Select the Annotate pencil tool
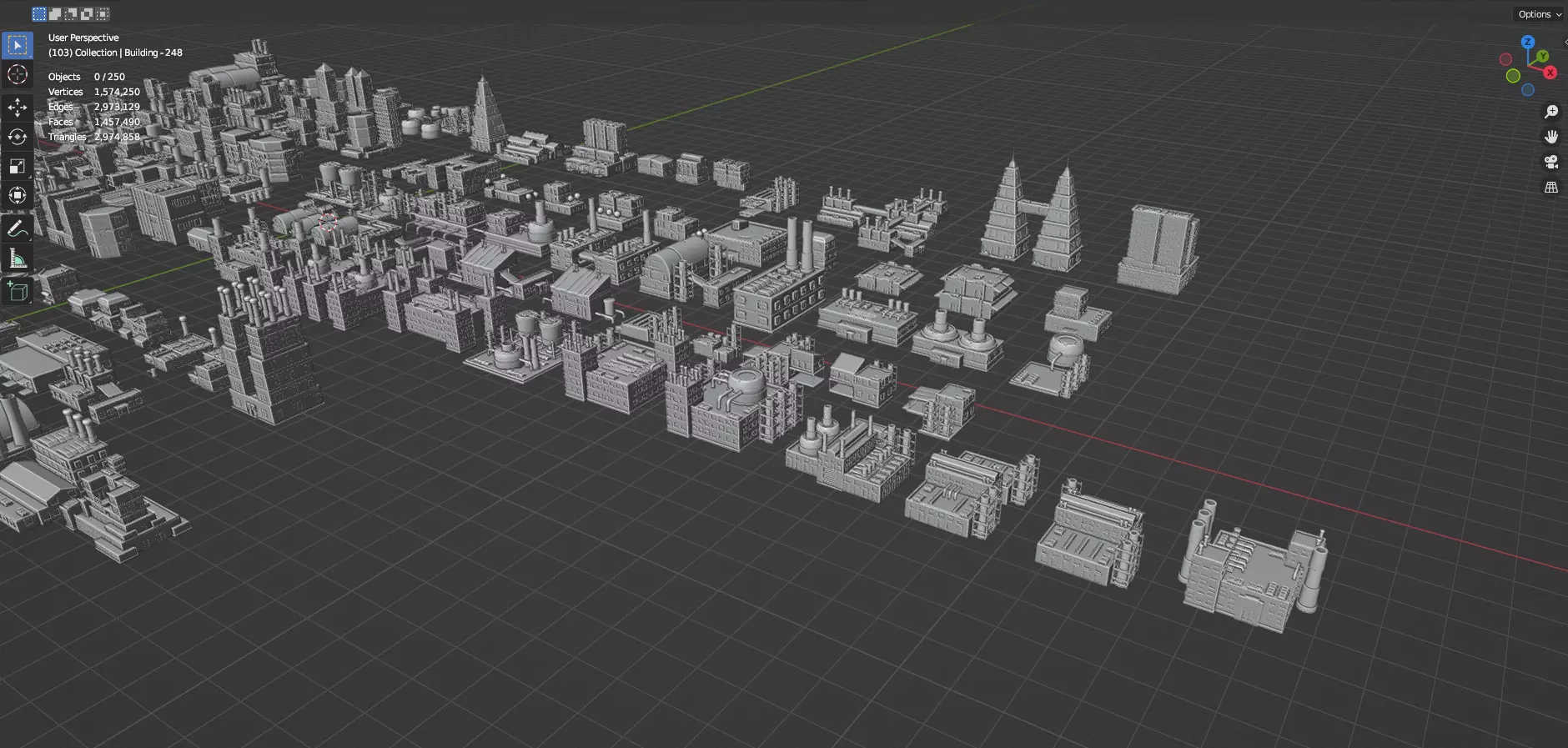 (18, 228)
